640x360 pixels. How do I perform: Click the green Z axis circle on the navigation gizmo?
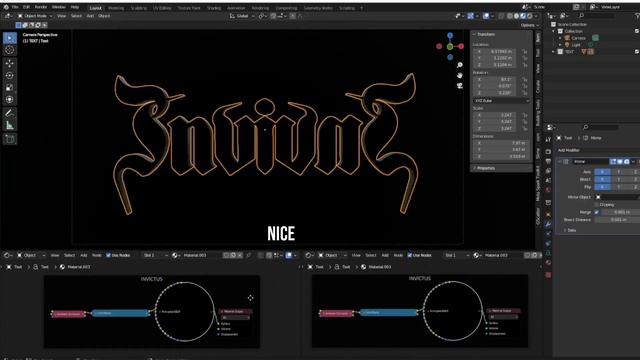(450, 47)
